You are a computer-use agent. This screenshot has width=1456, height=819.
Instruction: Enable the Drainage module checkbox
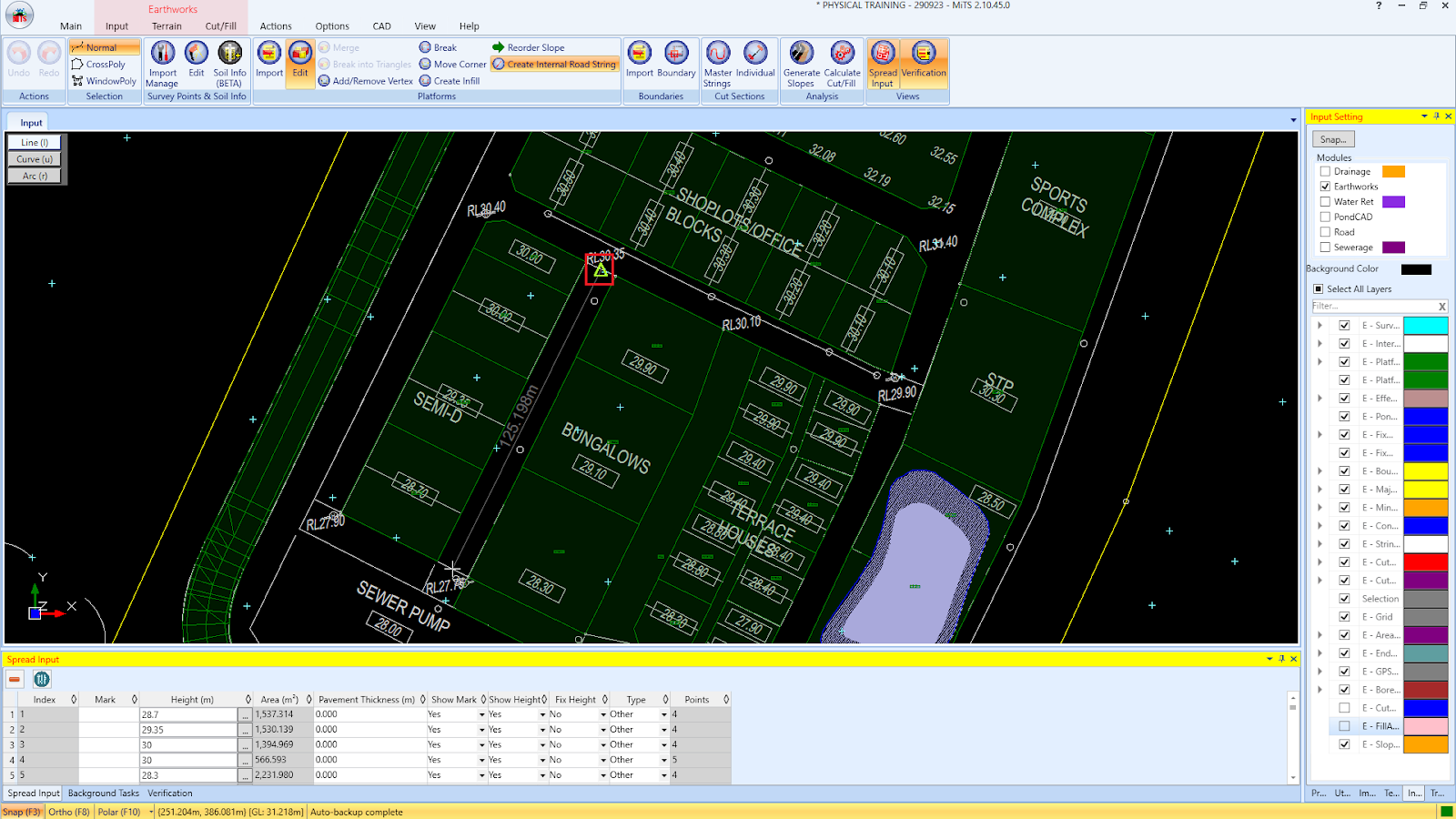click(x=1325, y=171)
